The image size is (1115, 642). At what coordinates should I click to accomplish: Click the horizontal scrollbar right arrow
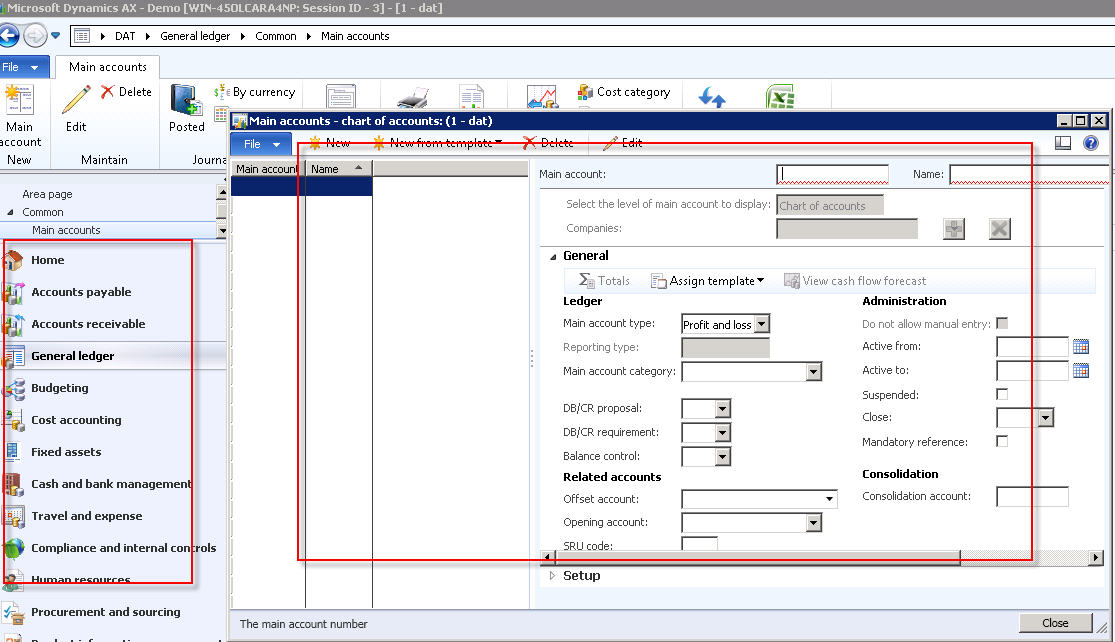tap(1097, 558)
